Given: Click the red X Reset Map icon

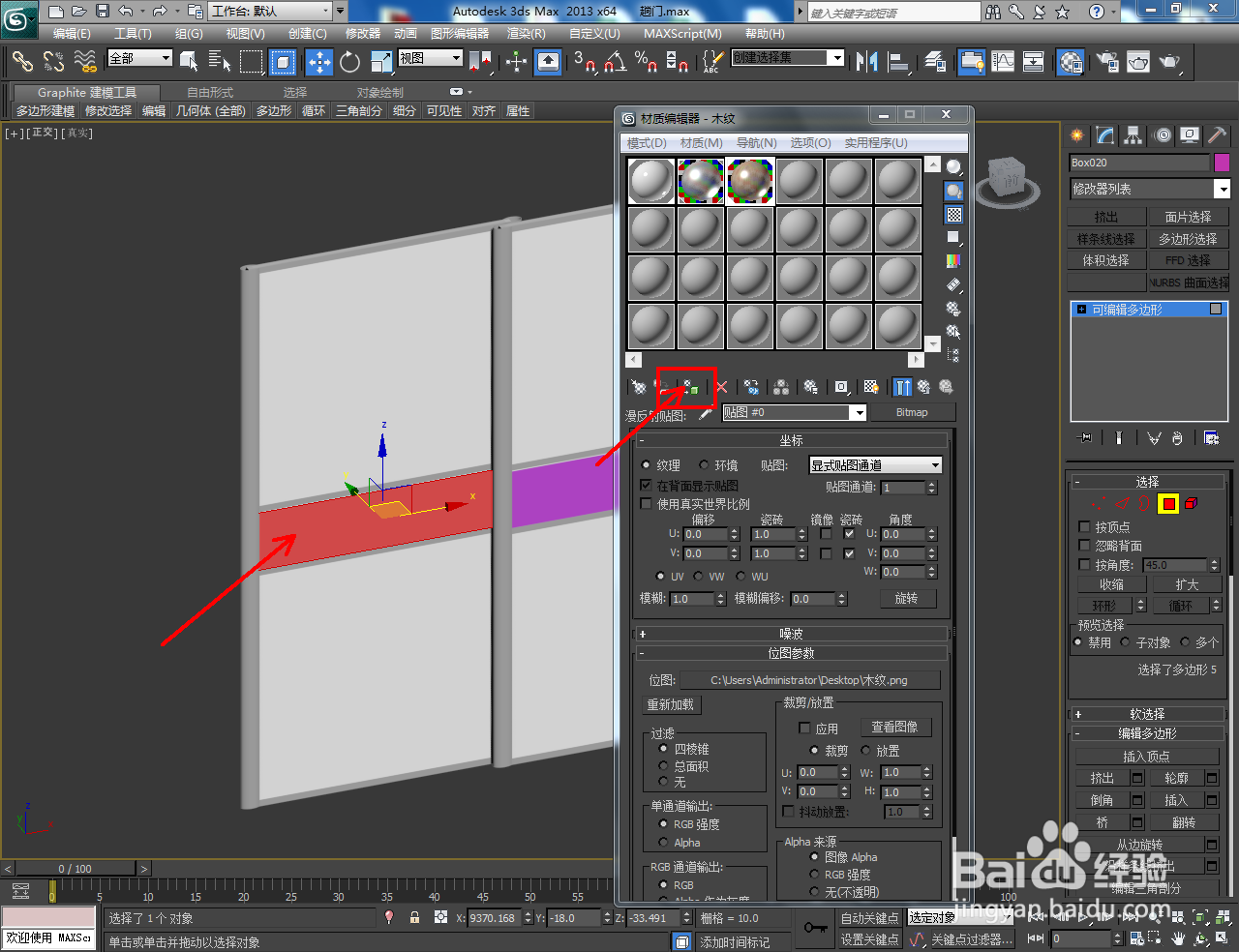Looking at the screenshot, I should click(721, 387).
